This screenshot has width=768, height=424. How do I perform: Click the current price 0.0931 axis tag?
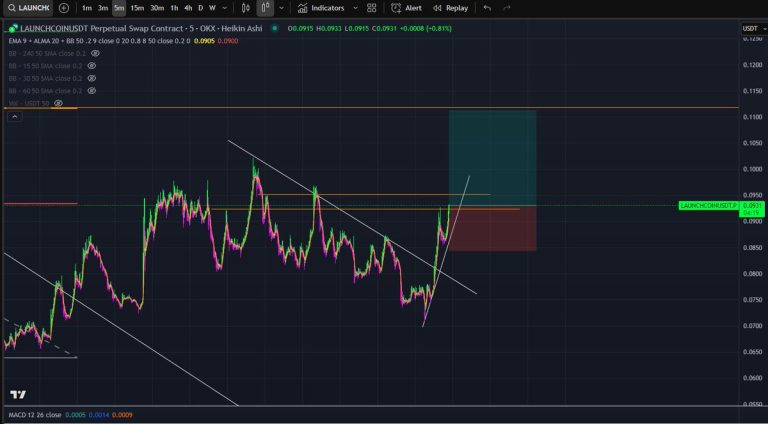coord(751,209)
